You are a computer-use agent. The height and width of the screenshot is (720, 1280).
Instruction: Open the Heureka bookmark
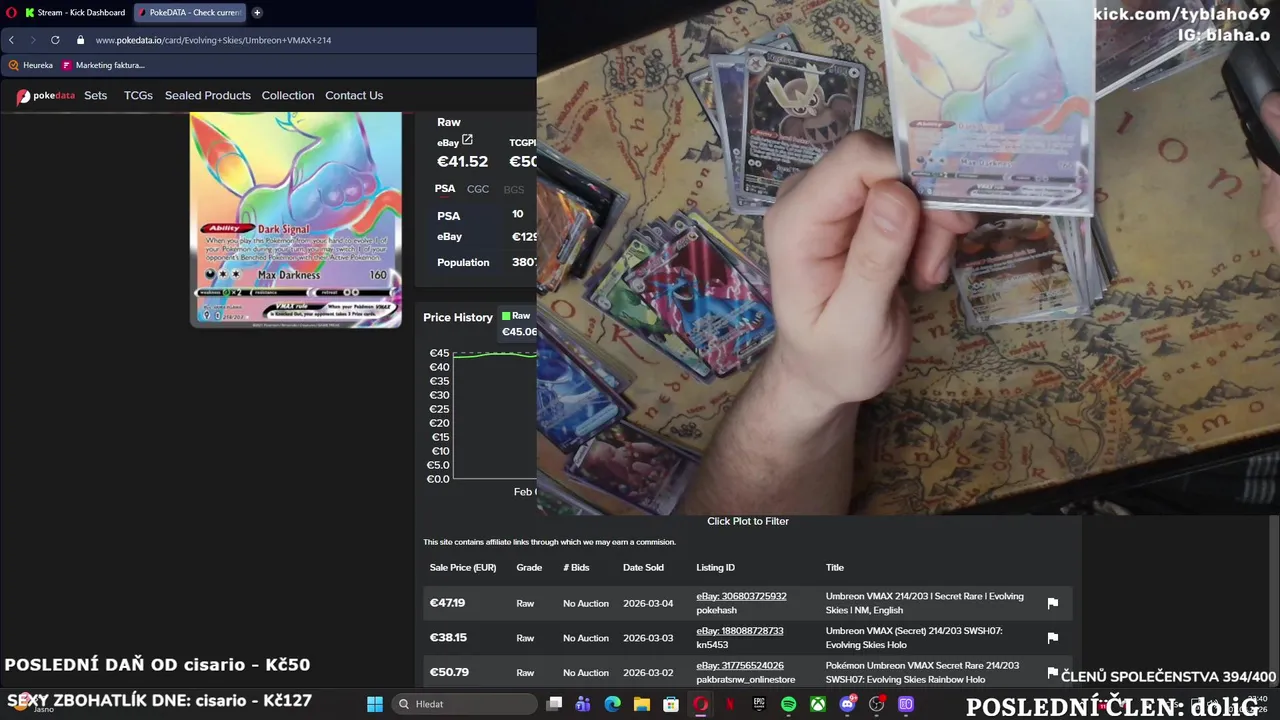pyautogui.click(x=31, y=65)
